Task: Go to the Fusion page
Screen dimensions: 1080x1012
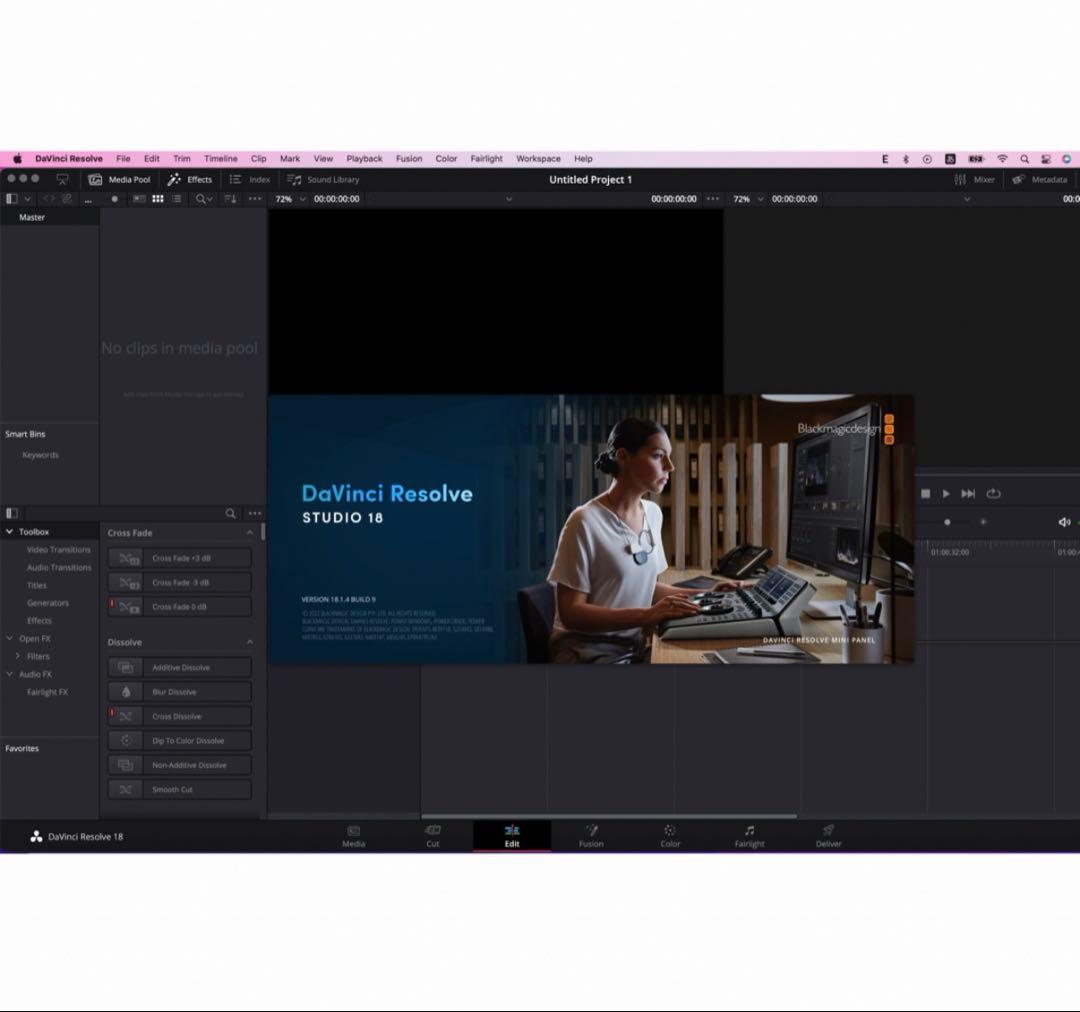Action: (591, 836)
